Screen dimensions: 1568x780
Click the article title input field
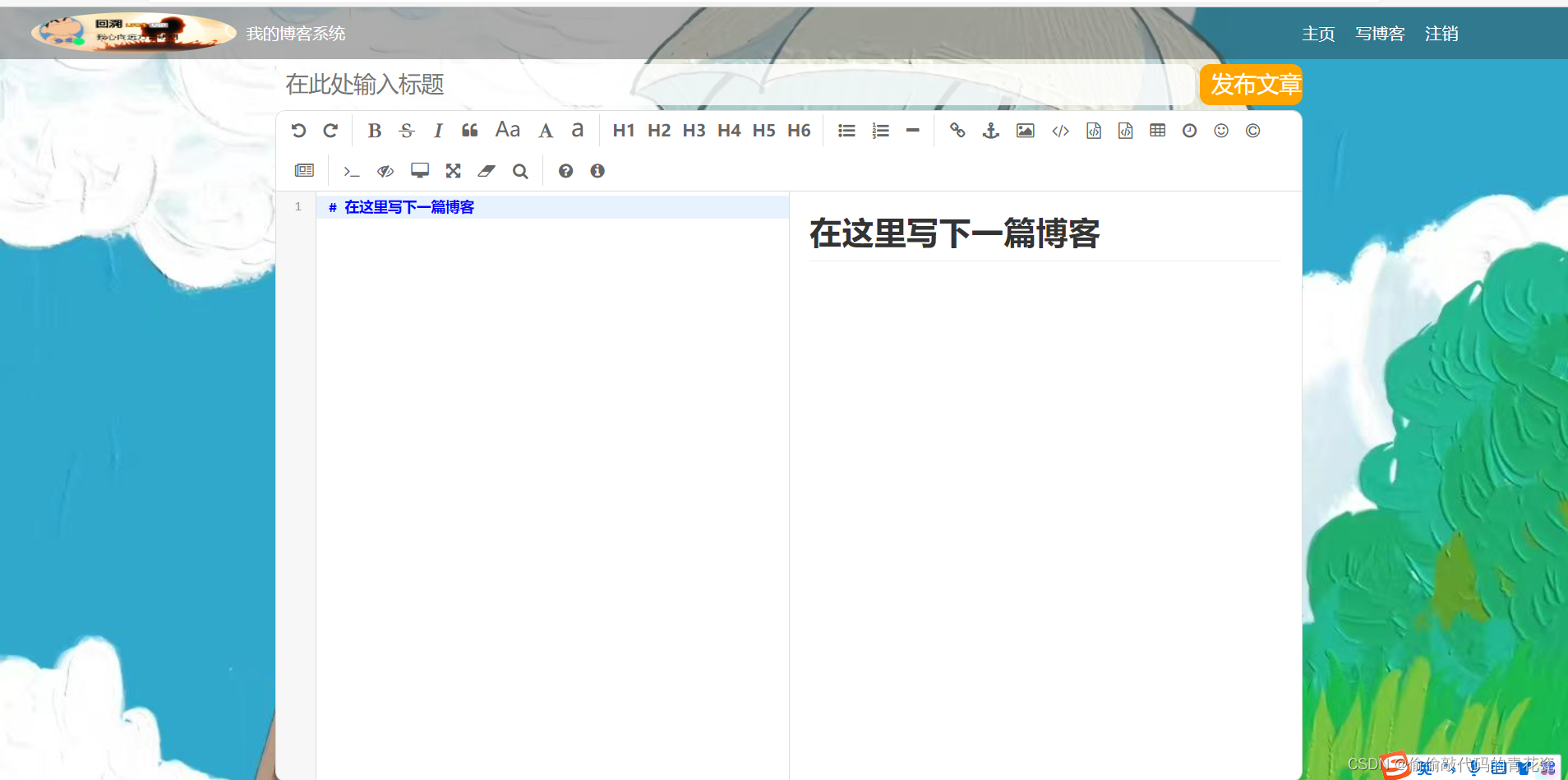tap(735, 85)
